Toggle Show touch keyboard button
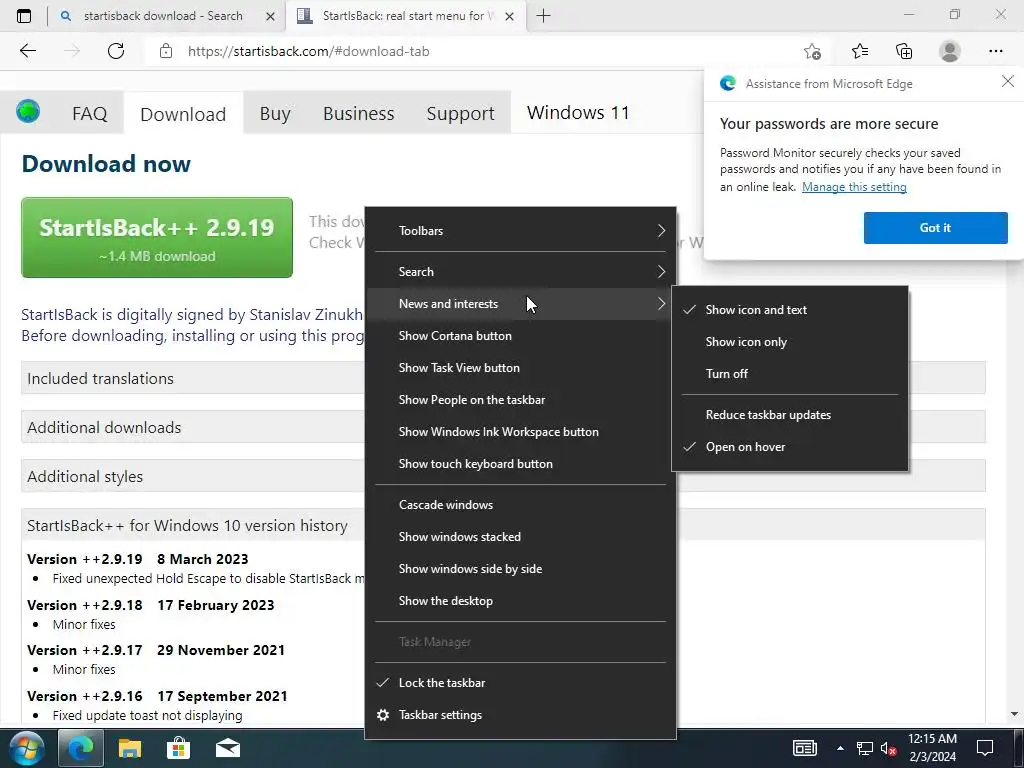Image resolution: width=1024 pixels, height=768 pixels. coord(520,464)
